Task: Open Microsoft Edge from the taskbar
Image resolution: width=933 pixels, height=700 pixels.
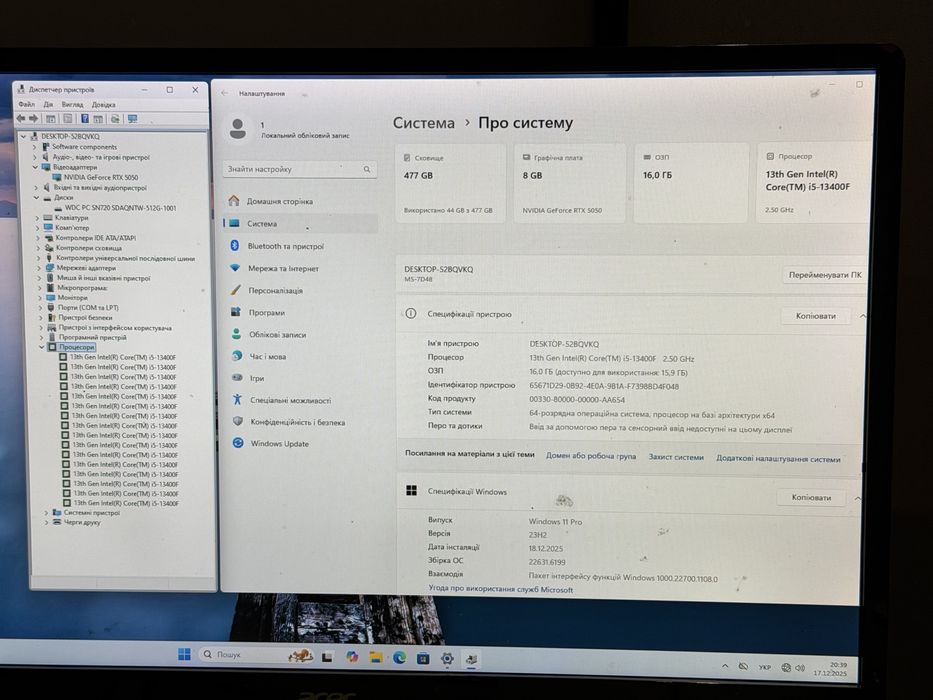Action: click(399, 657)
